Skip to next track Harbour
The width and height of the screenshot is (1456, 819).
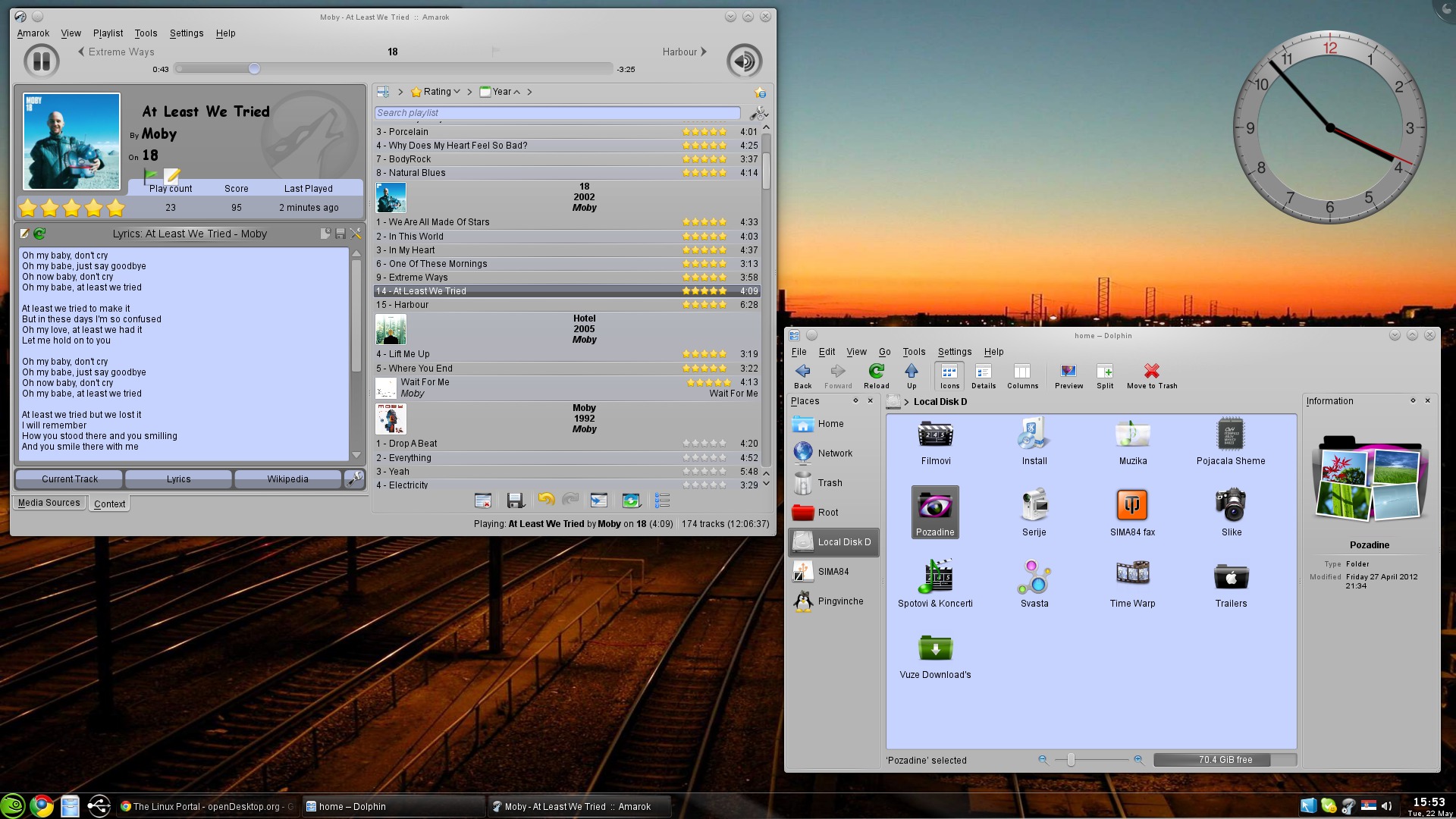point(684,52)
